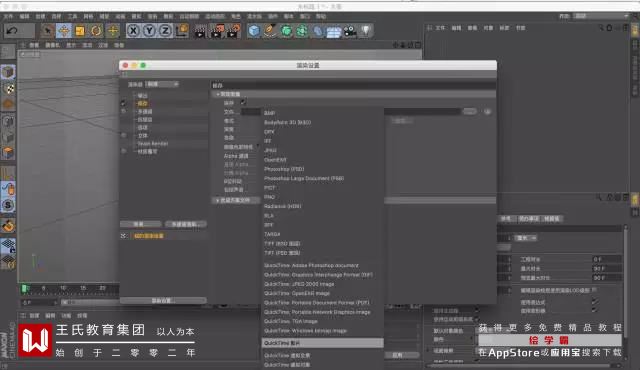The width and height of the screenshot is (640, 370).
Task: Click the orange render setting preset name
Action: (x=149, y=236)
